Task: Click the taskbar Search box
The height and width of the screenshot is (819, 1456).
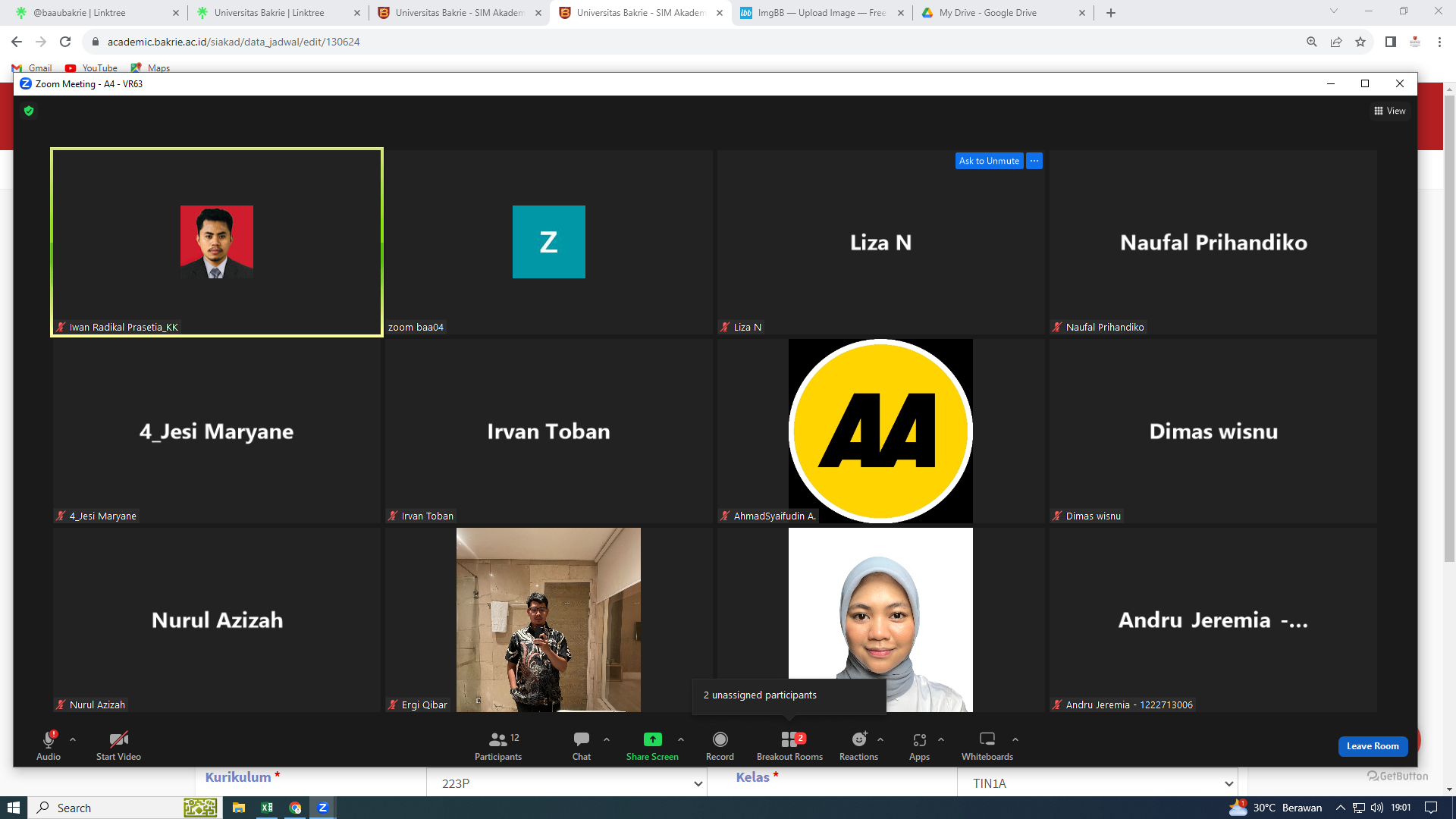Action: [125, 808]
